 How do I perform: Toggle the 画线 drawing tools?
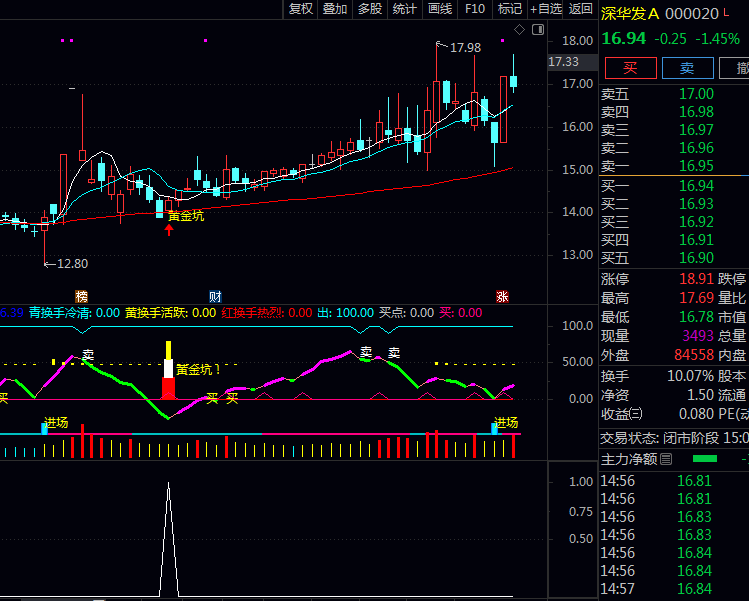click(440, 9)
